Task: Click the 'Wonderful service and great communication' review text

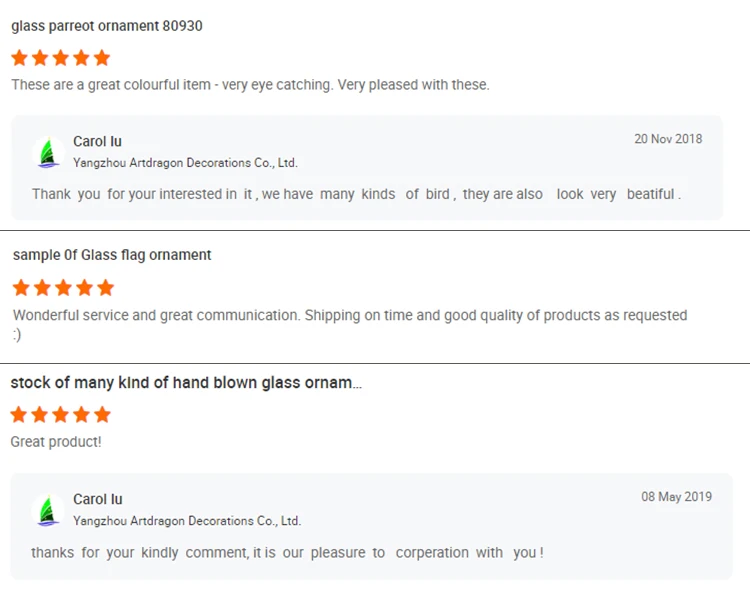Action: click(350, 316)
